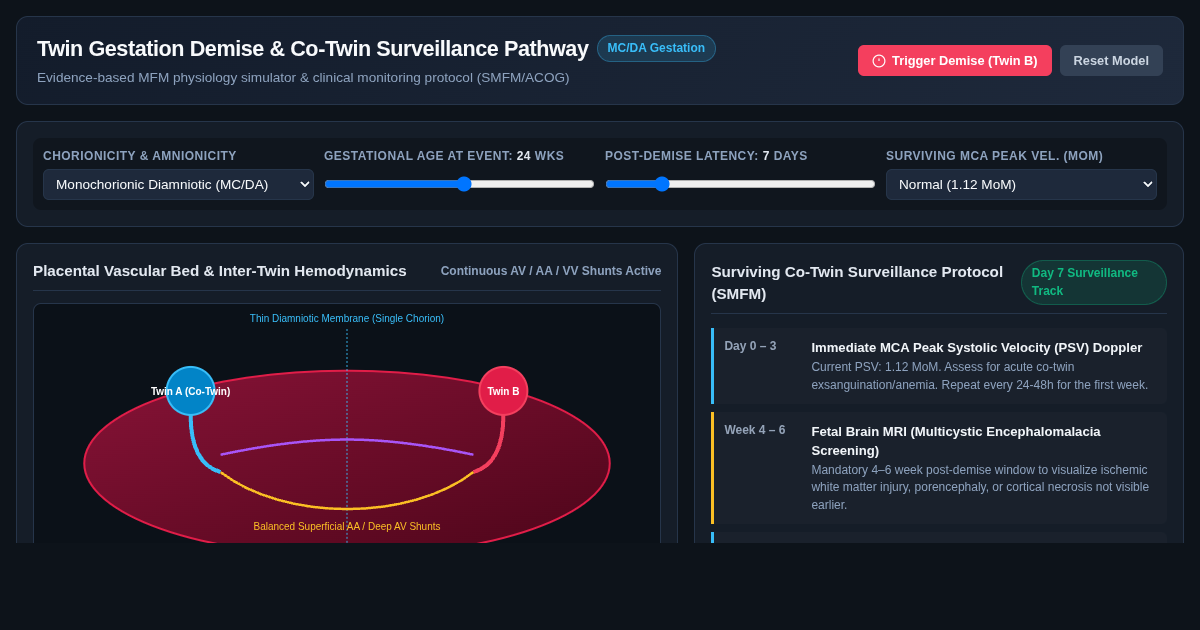Screen dimensions: 1200x630
Task: Click the Day 7 Surveillance Track badge
Action: pos(1094,282)
